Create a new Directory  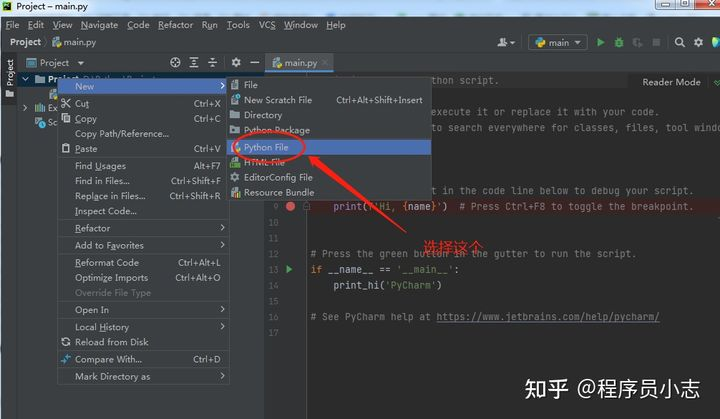pyautogui.click(x=329, y=115)
